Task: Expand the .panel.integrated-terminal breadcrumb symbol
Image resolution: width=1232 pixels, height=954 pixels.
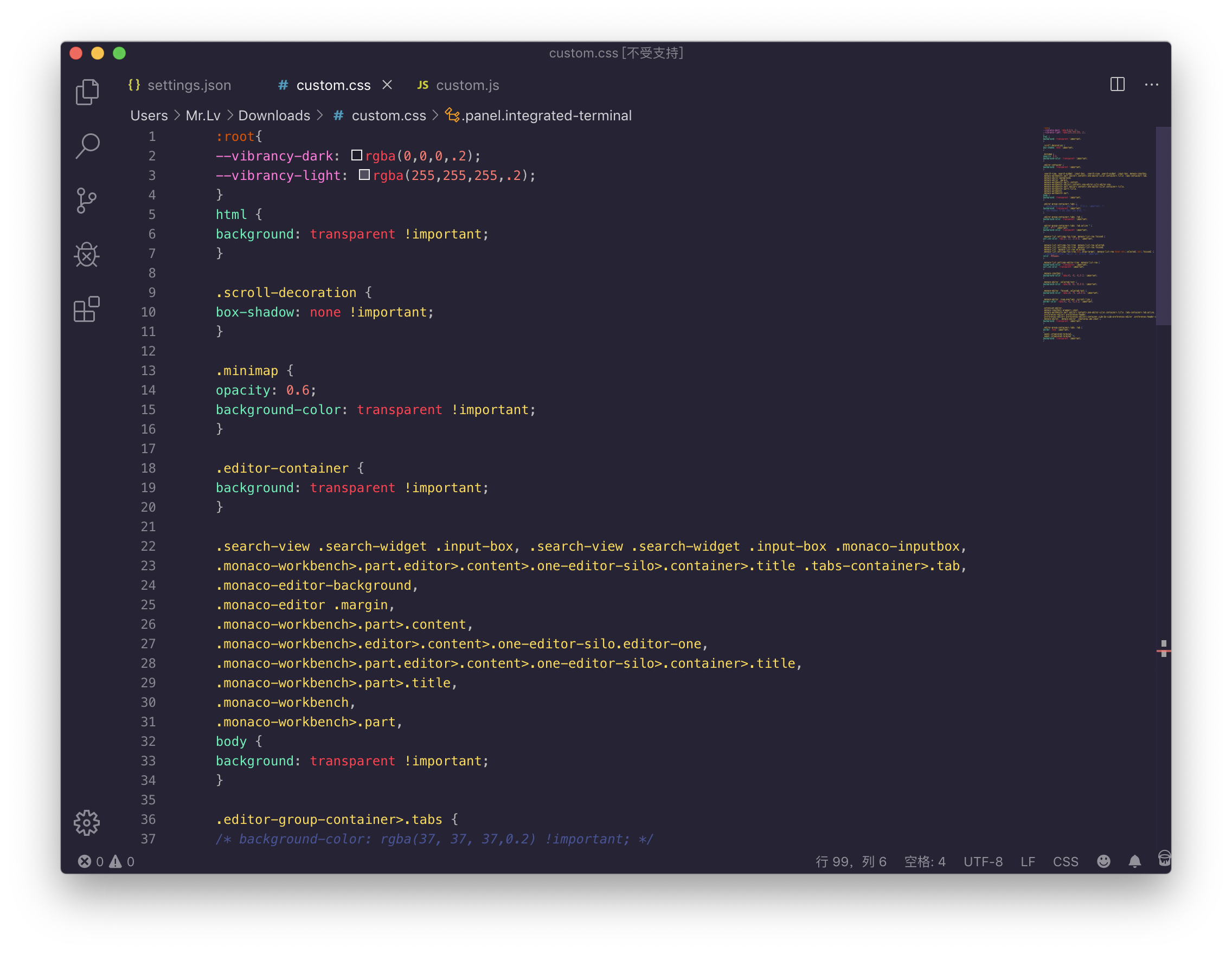Action: point(547,115)
